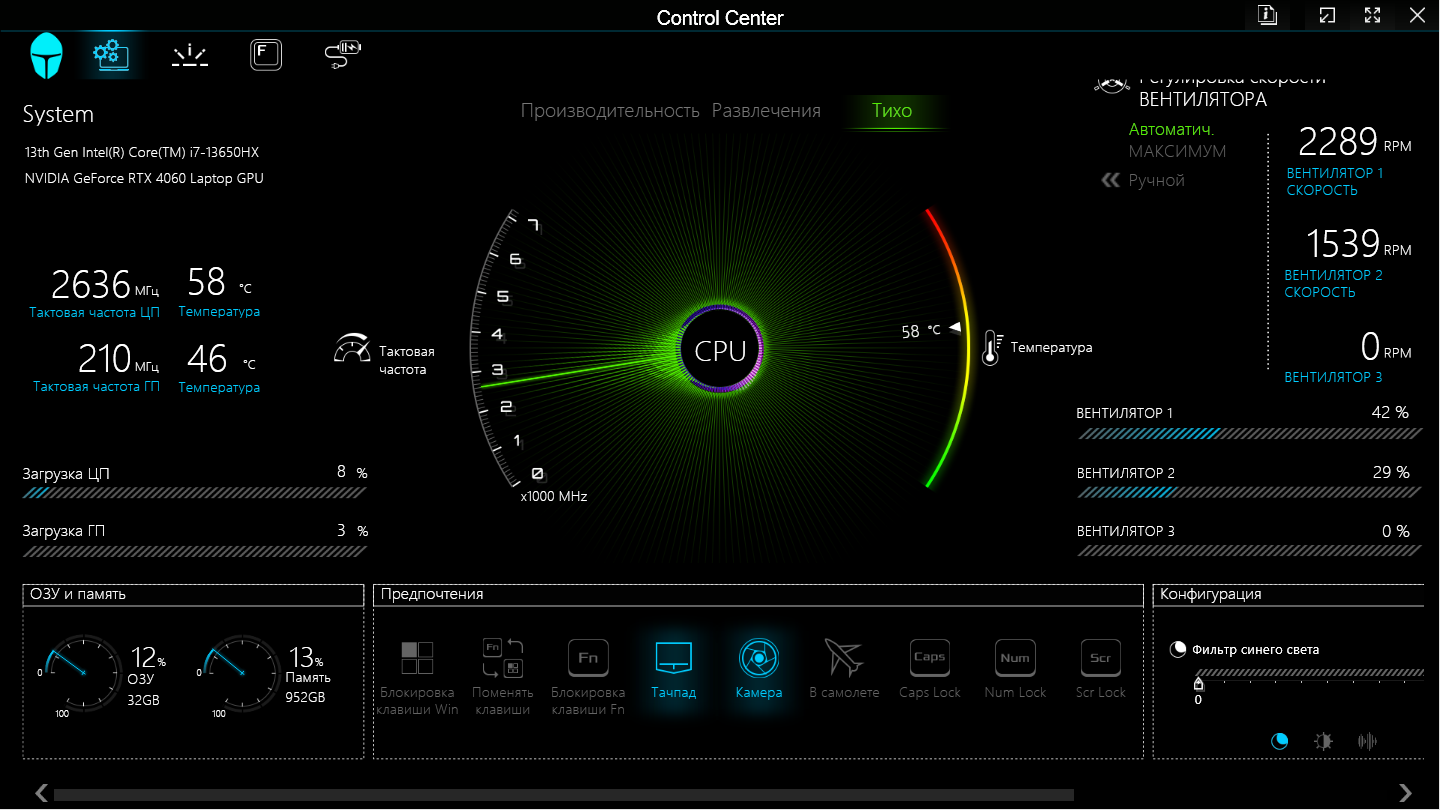Open the LED keyboard lighting tab icon

(190, 55)
